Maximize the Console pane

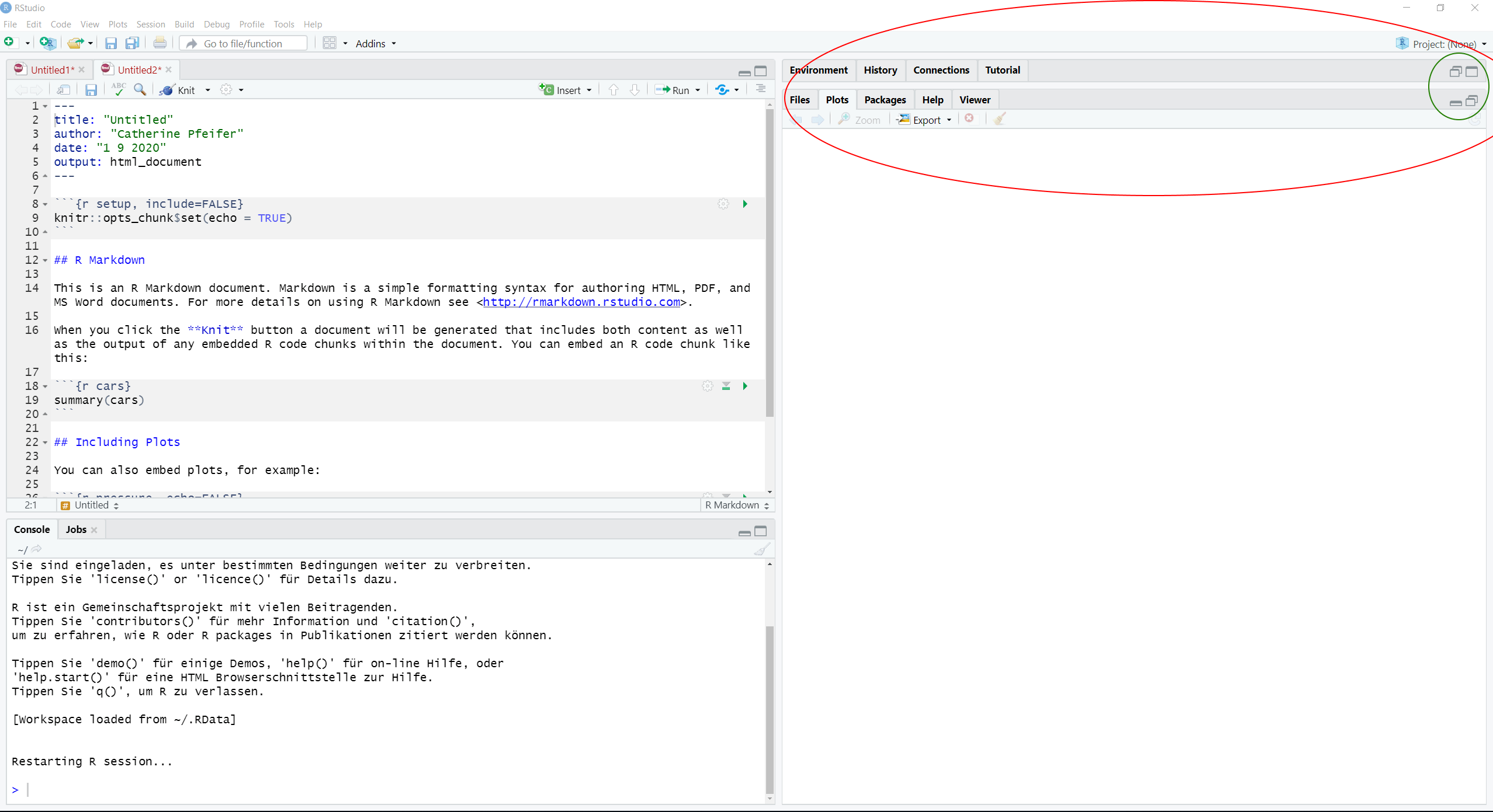(x=761, y=531)
